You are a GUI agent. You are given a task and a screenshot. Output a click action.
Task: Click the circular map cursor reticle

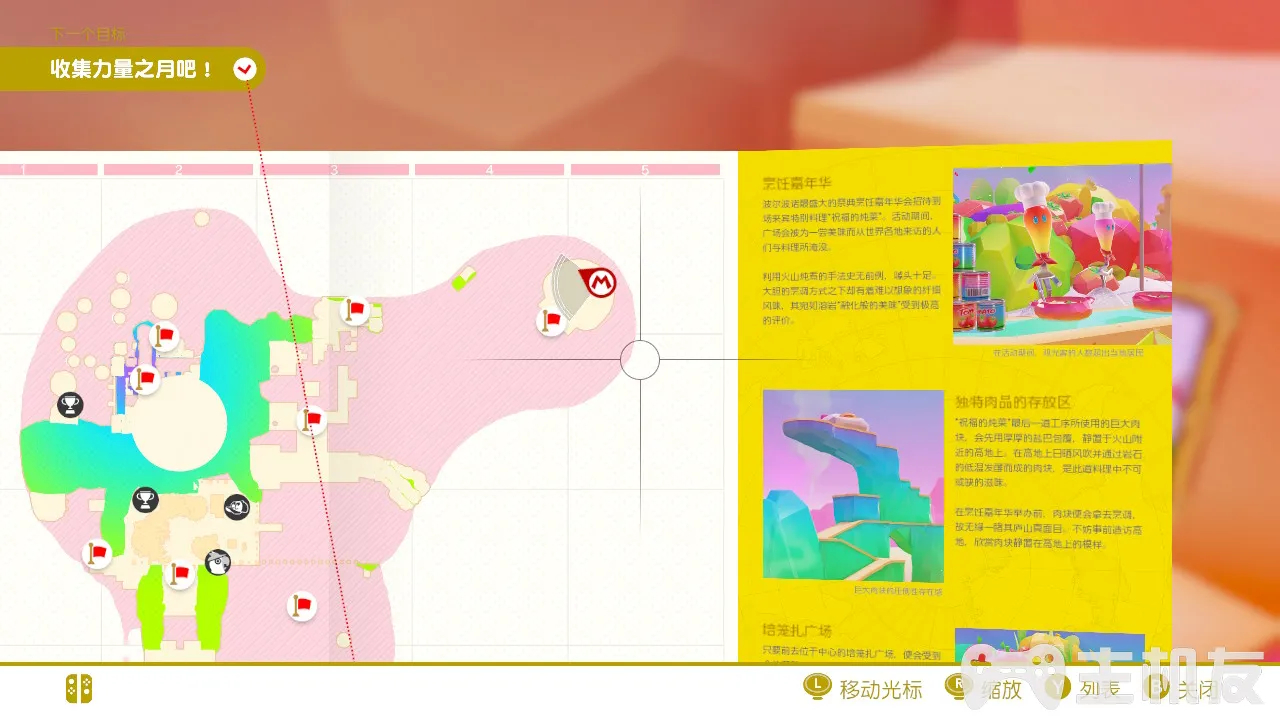tap(640, 360)
